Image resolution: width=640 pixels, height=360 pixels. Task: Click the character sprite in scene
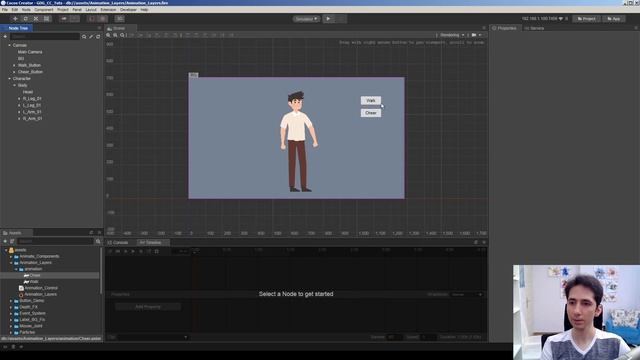tap(298, 142)
